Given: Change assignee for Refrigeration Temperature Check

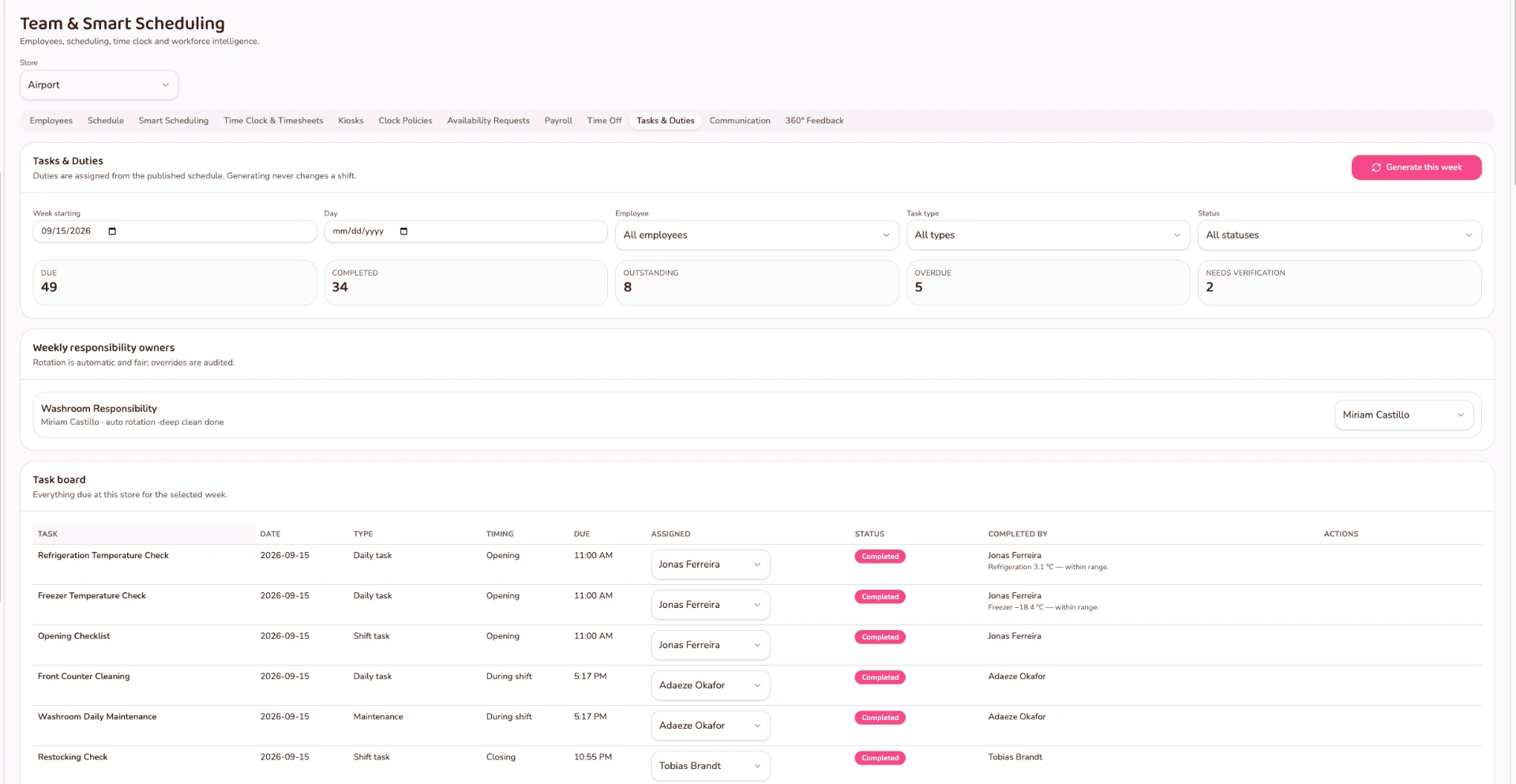Looking at the screenshot, I should 710,565.
